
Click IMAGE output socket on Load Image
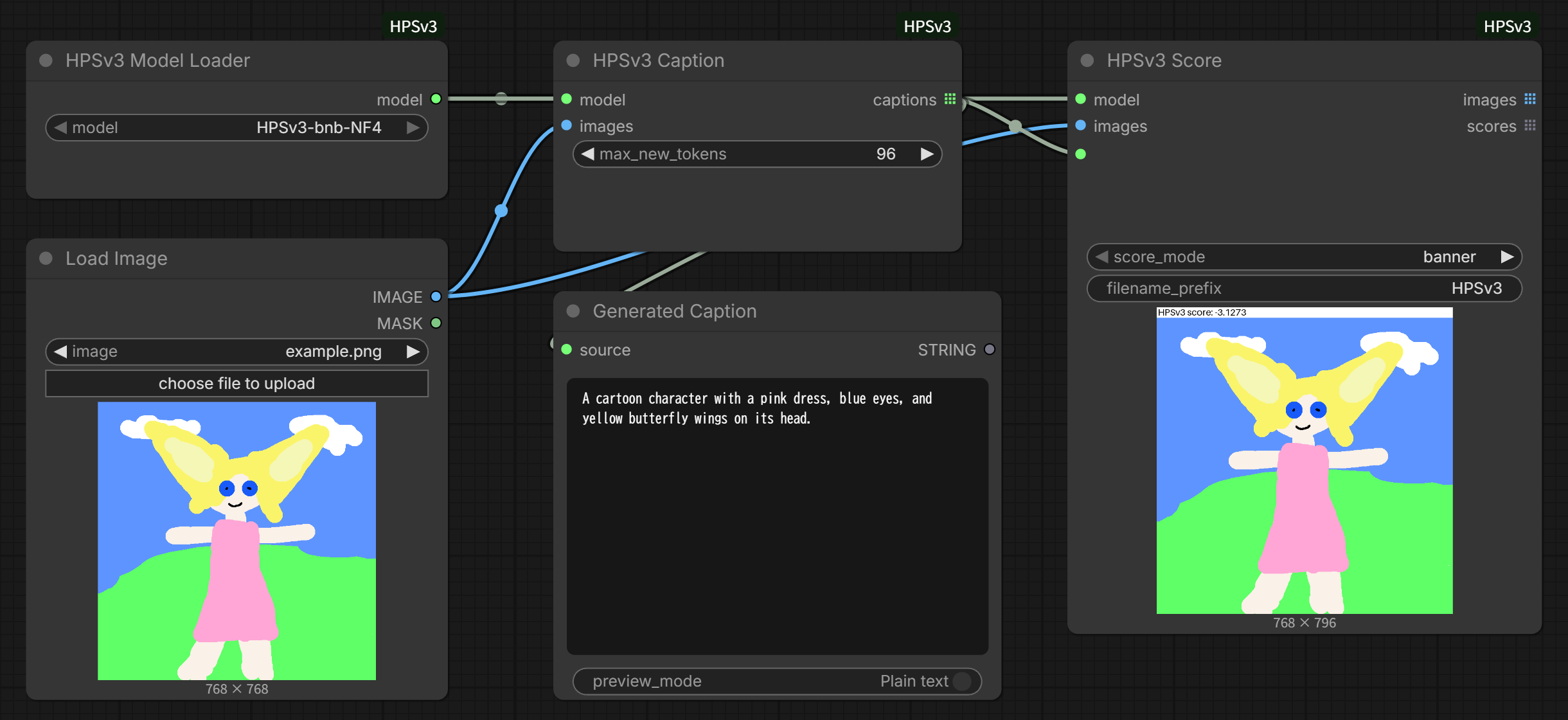[436, 296]
